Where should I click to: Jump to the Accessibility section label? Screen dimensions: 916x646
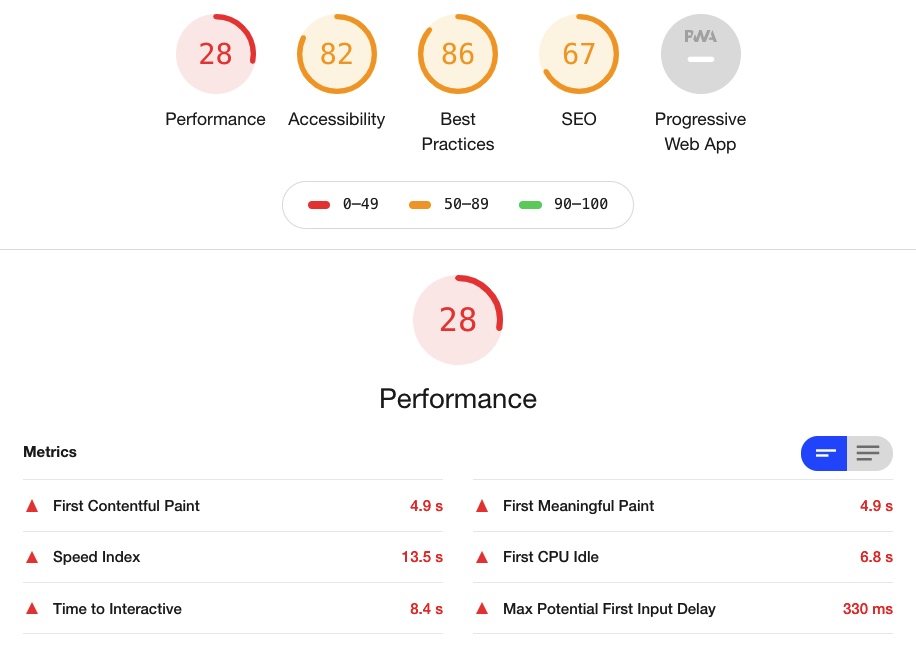coord(336,119)
